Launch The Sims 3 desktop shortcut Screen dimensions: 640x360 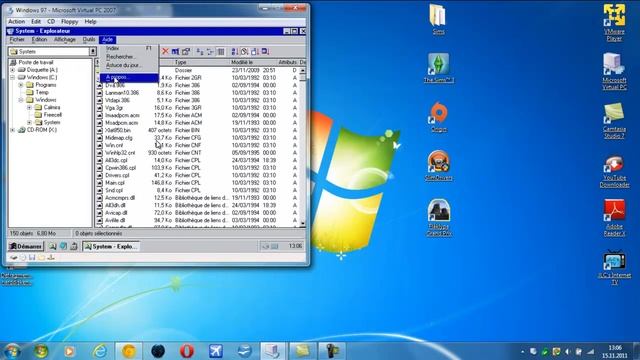(x=438, y=68)
